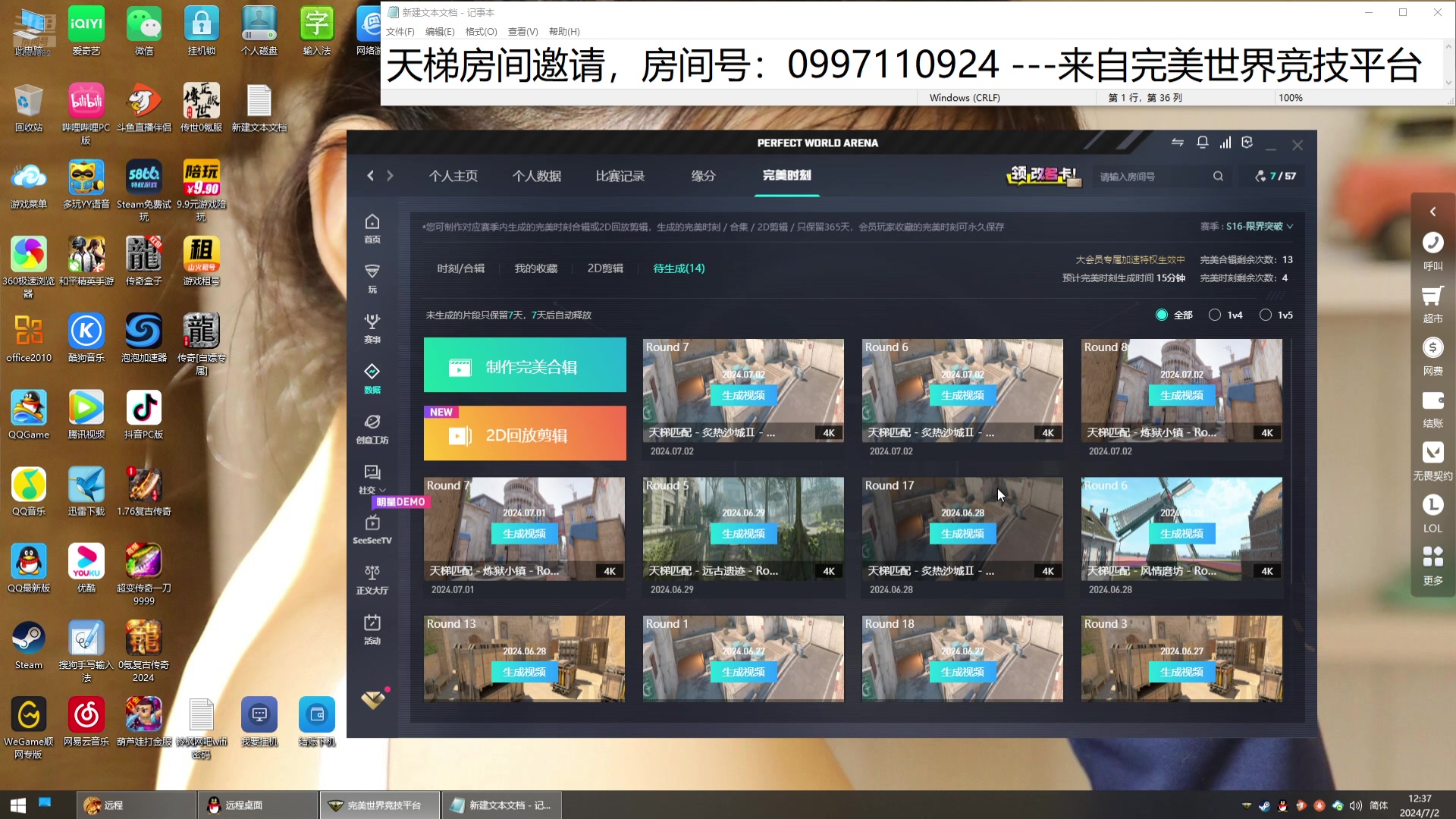Screen dimensions: 1456x819
Task: Collapse the right side panel chevron
Action: (1432, 212)
